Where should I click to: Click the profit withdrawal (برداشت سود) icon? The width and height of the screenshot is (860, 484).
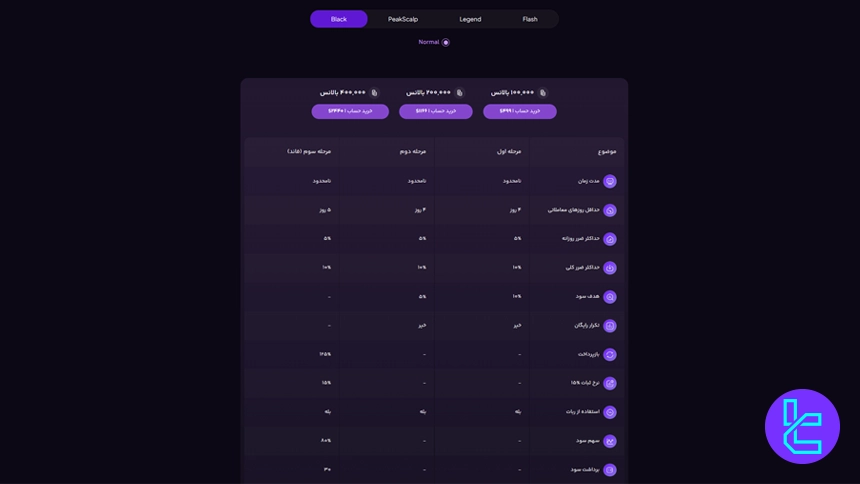pyautogui.click(x=610, y=469)
